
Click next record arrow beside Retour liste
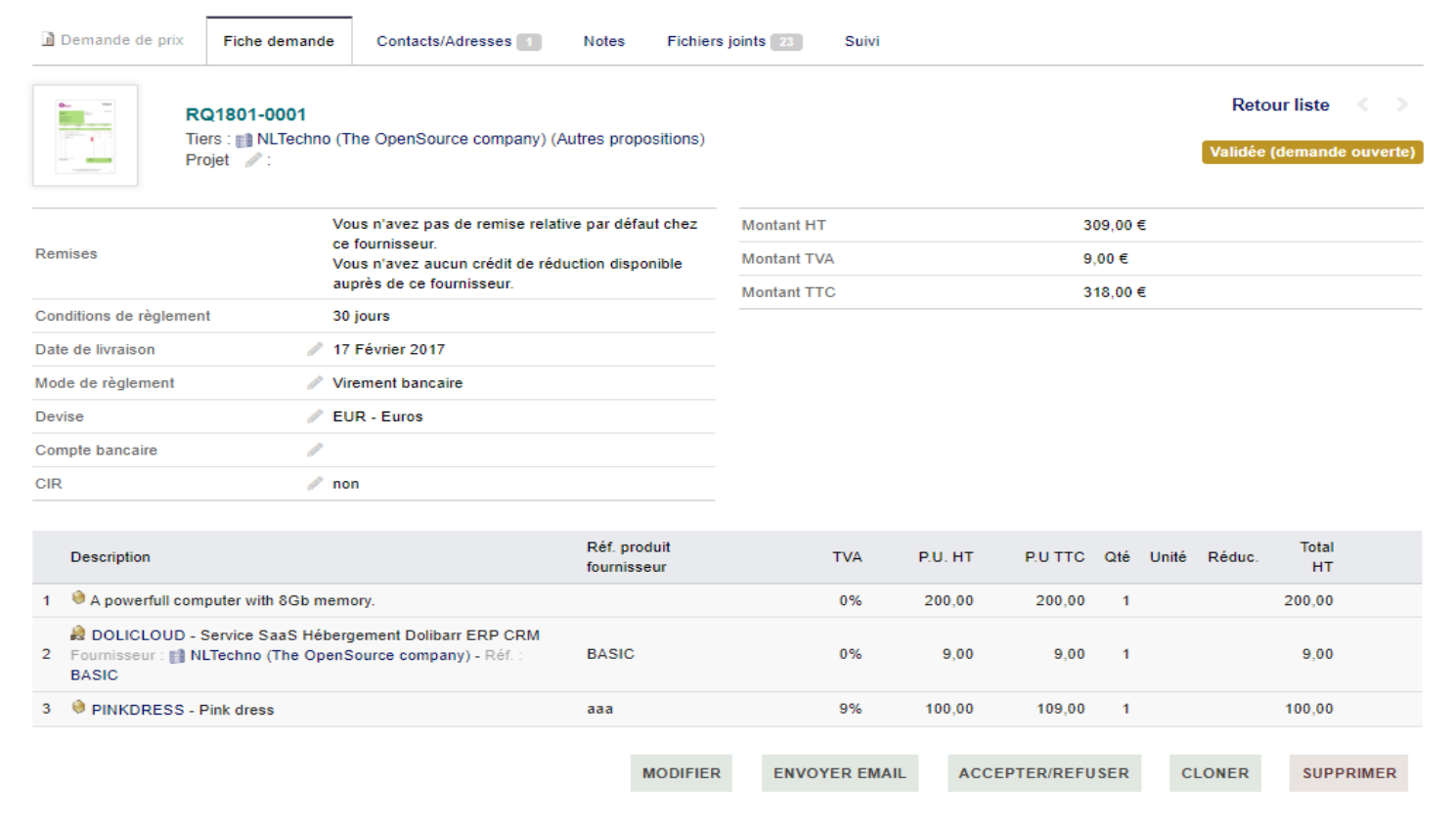1402,105
